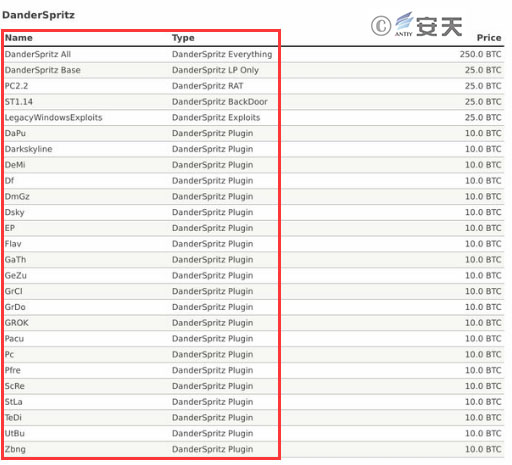Click the Type column header
512x465 pixels.
tap(183, 38)
